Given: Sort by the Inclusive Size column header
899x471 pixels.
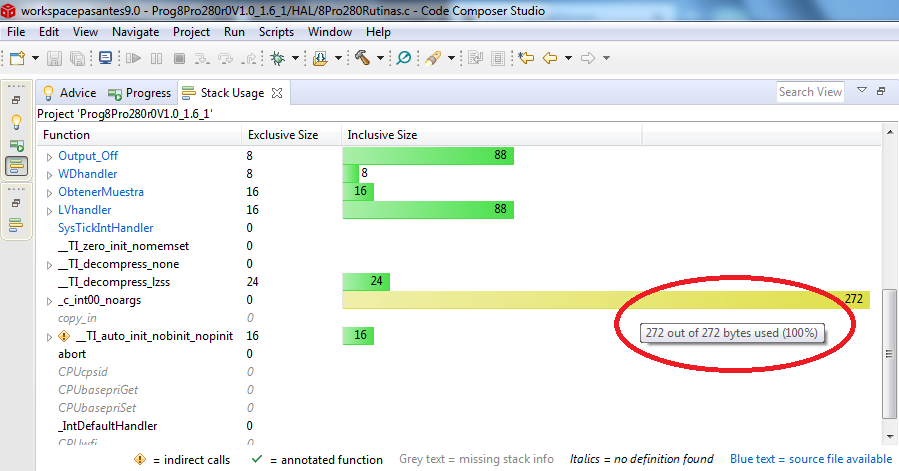Looking at the screenshot, I should pyautogui.click(x=491, y=135).
